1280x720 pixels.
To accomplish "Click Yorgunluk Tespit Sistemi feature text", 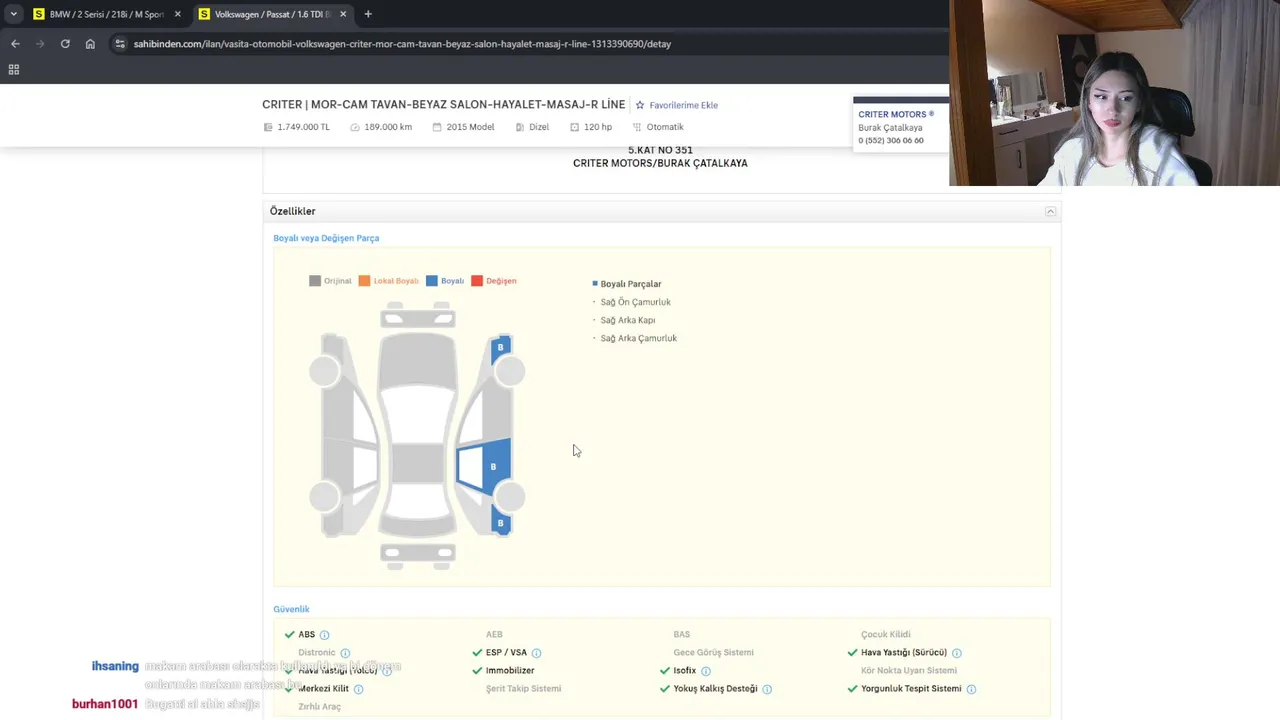I will pos(911,689).
